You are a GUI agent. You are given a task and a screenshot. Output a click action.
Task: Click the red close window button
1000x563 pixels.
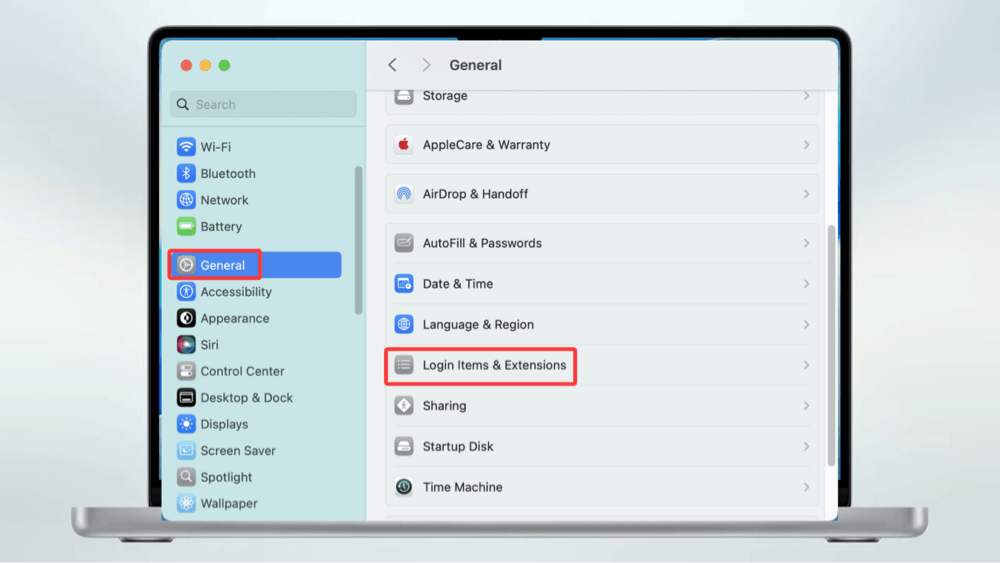(x=186, y=65)
